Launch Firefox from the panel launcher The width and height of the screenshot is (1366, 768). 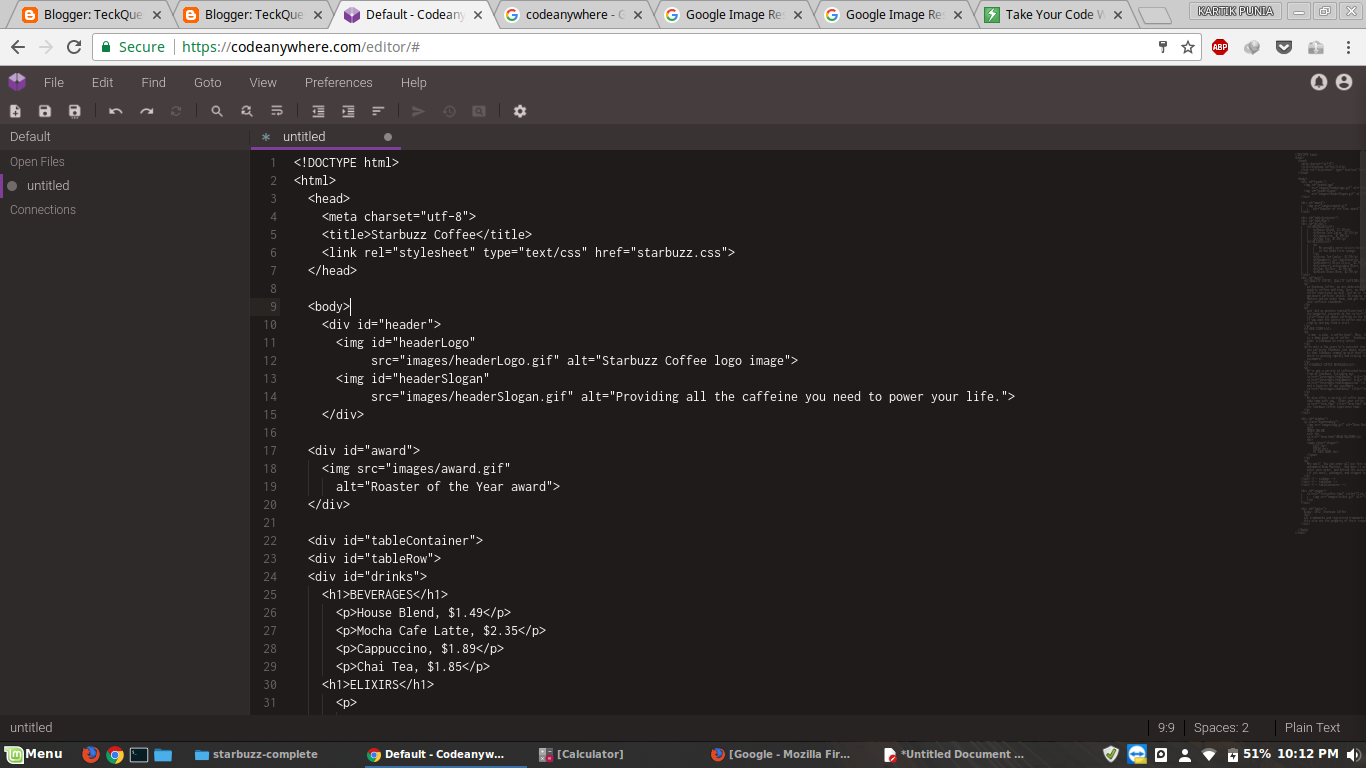(91, 754)
